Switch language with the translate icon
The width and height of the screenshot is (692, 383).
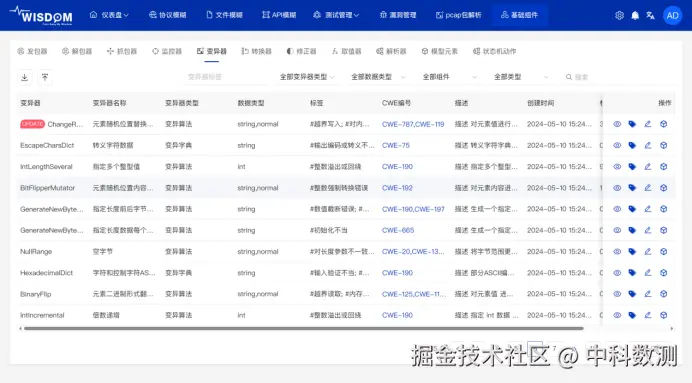(x=650, y=15)
